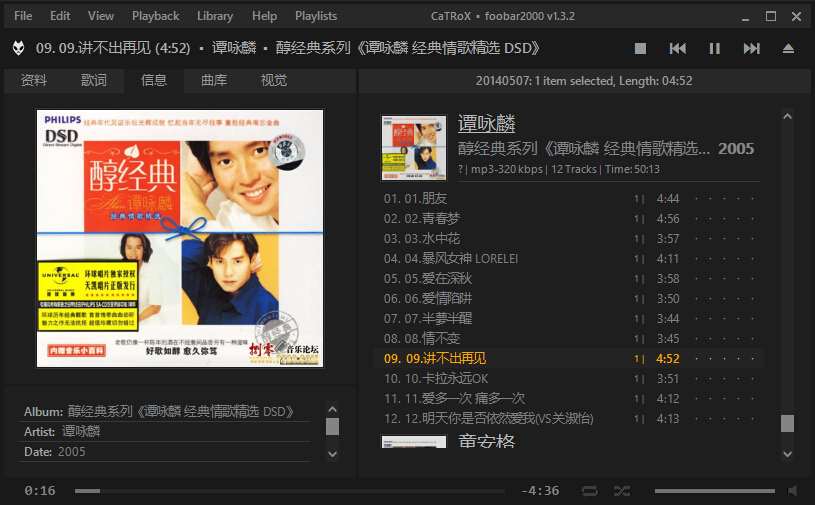Click the info panel scroll down arrow
Viewport: 815px width, 505px height.
333,454
